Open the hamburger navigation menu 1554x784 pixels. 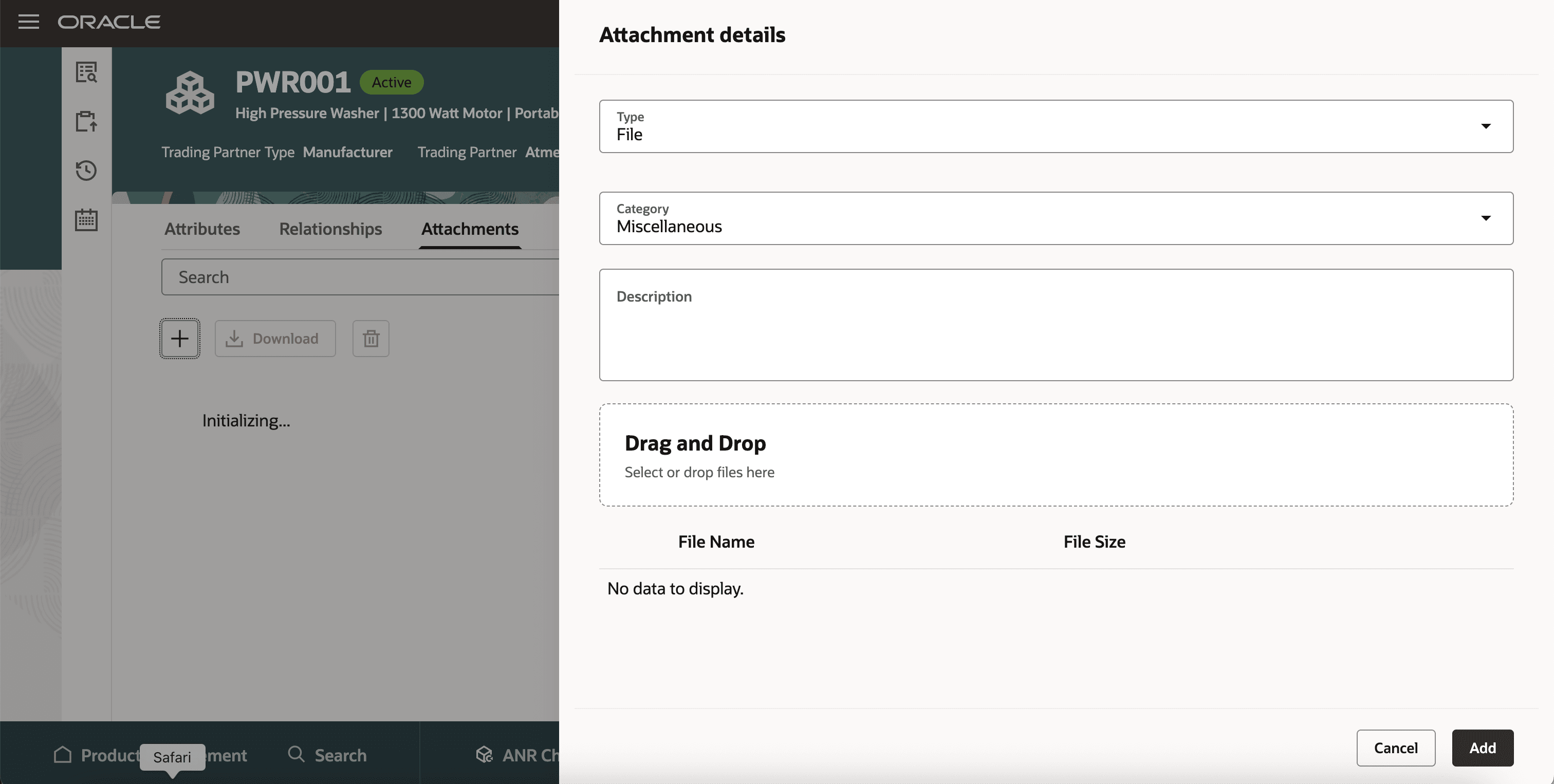28,22
